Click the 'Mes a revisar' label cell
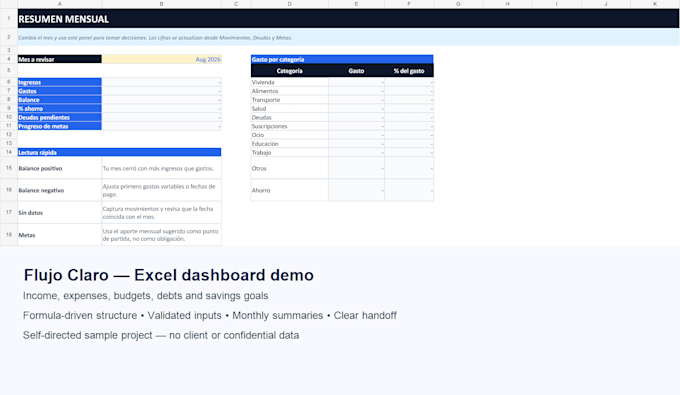 [60, 59]
